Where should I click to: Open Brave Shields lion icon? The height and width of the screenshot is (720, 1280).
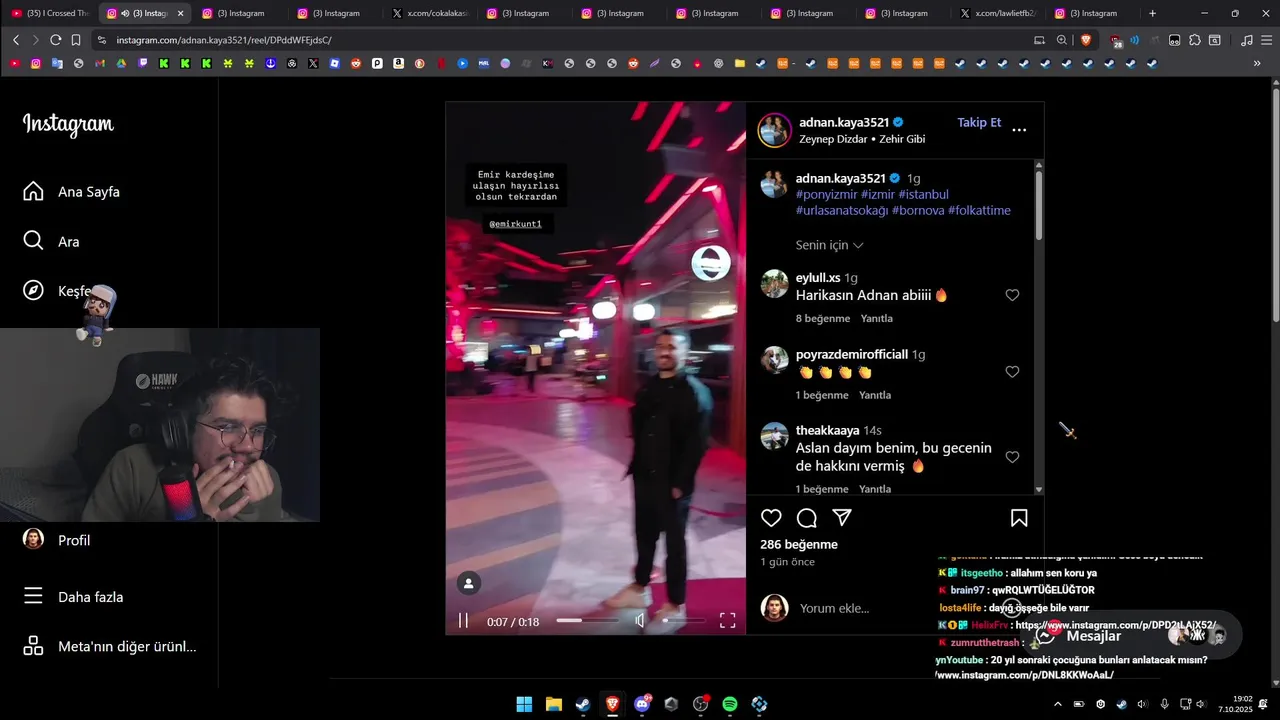pyautogui.click(x=1086, y=40)
